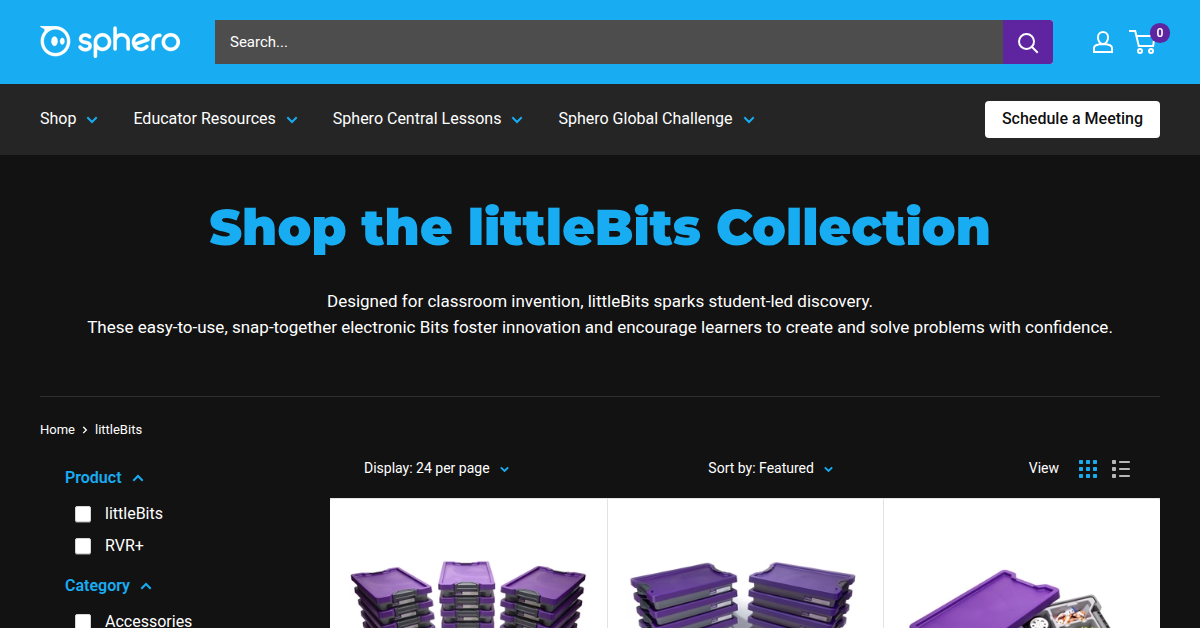Screen dimensions: 1200x628
Task: Open Sphero Global Challenge menu
Action: [657, 119]
